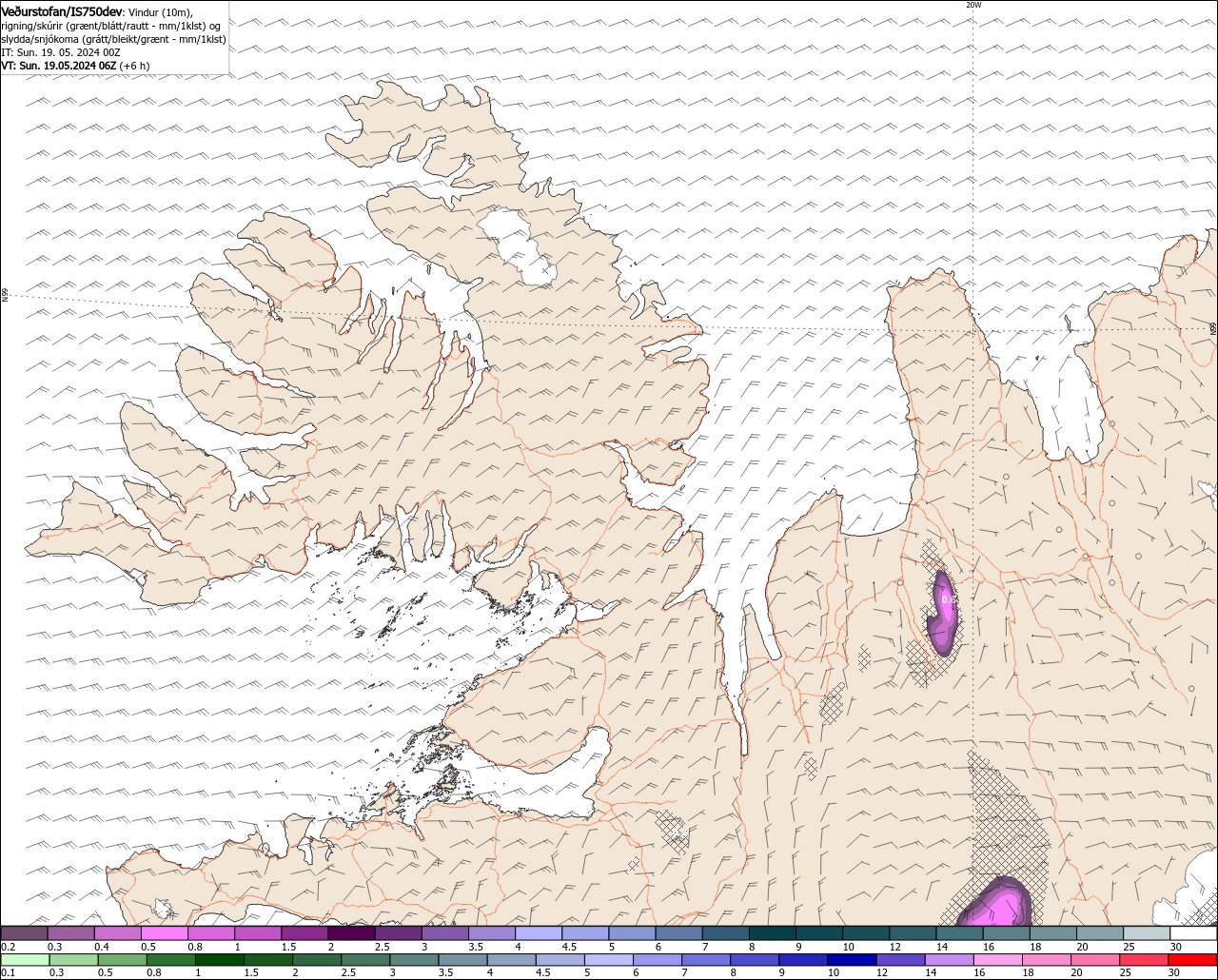Click the Veðurstofan/IS750dev title text
This screenshot has height=980, width=1218.
pos(62,11)
